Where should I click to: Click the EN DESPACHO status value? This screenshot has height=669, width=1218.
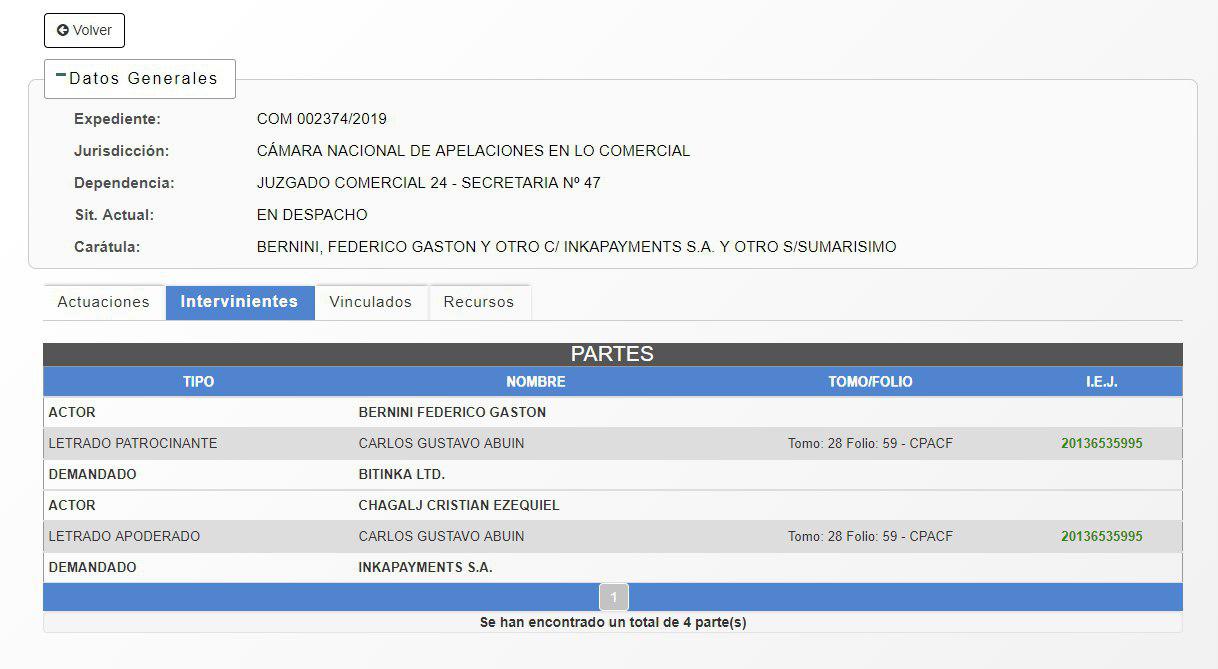(312, 215)
